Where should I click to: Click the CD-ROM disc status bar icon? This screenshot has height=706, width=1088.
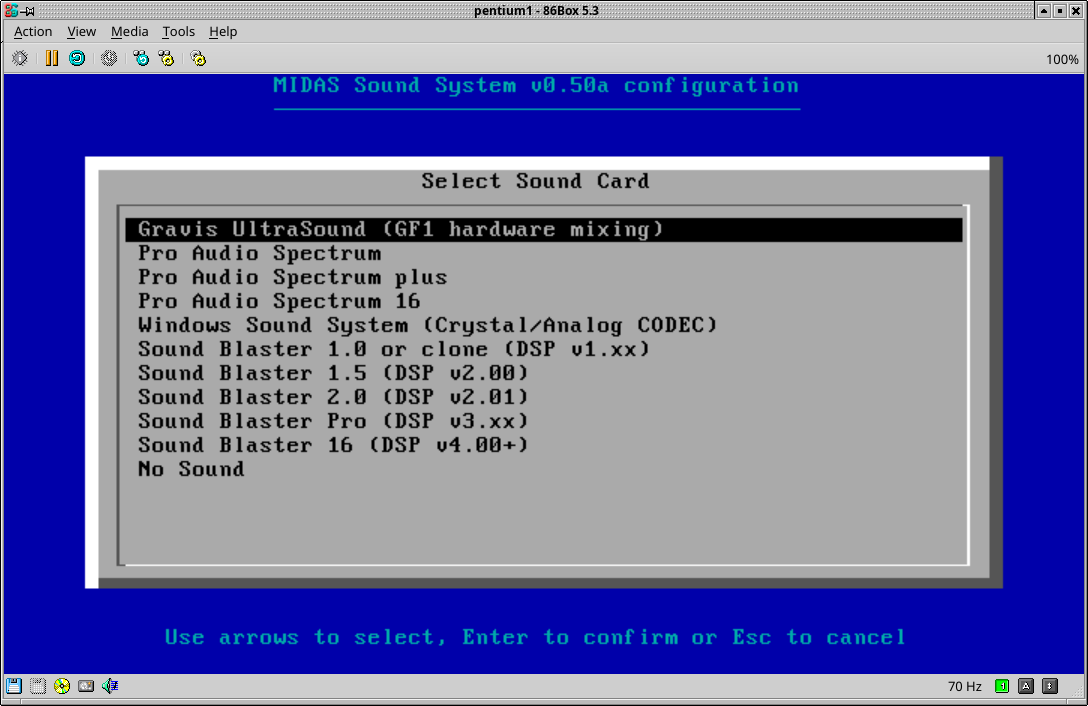[62, 686]
